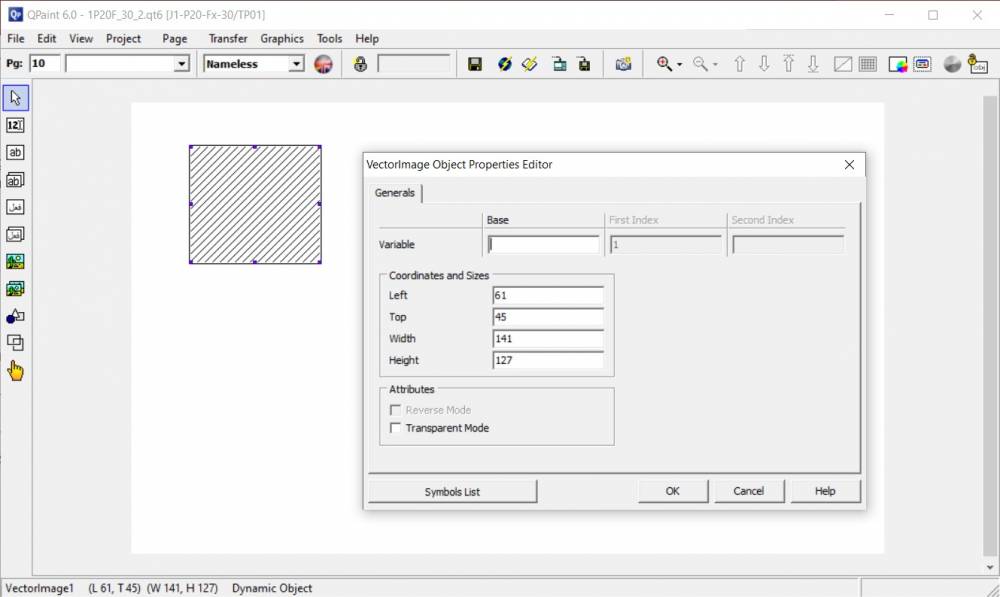Switch to the Generals tab
The width and height of the screenshot is (1000, 597).
coord(394,193)
